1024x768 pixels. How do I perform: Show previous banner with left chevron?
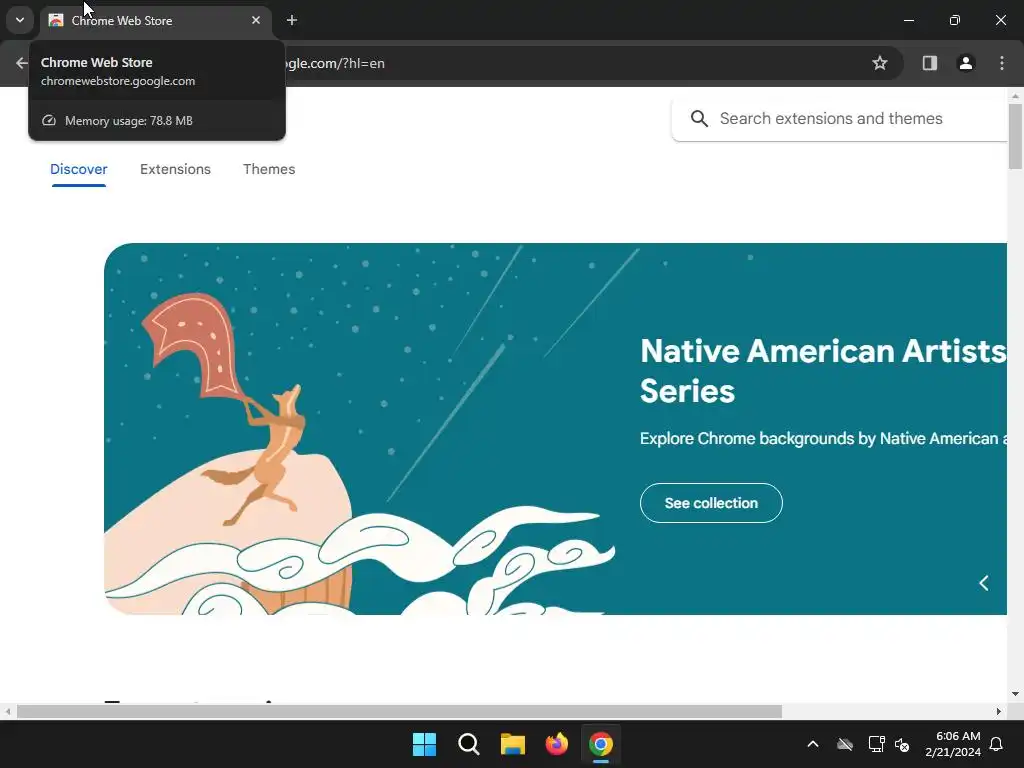[x=984, y=583]
